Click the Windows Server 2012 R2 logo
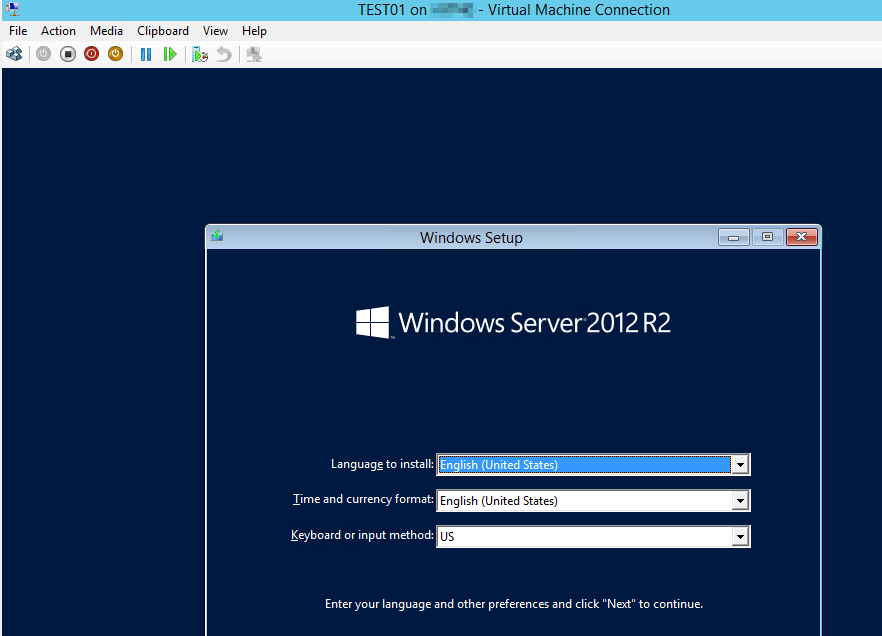882x636 pixels. (x=513, y=323)
